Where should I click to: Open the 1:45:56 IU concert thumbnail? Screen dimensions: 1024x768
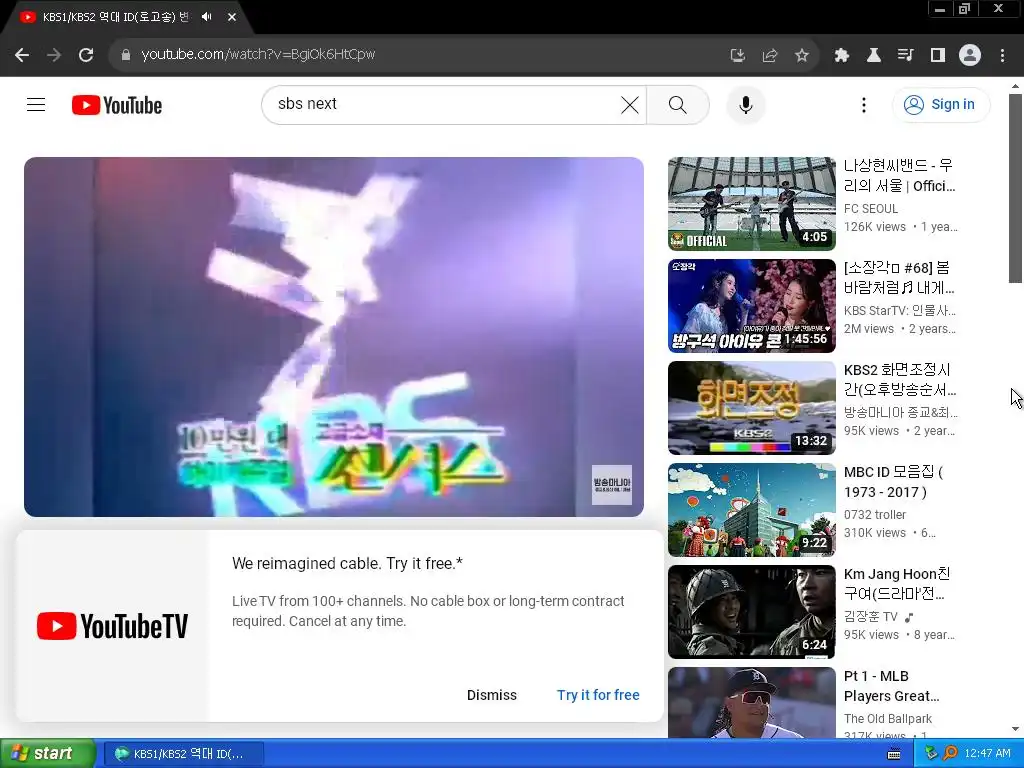click(752, 306)
